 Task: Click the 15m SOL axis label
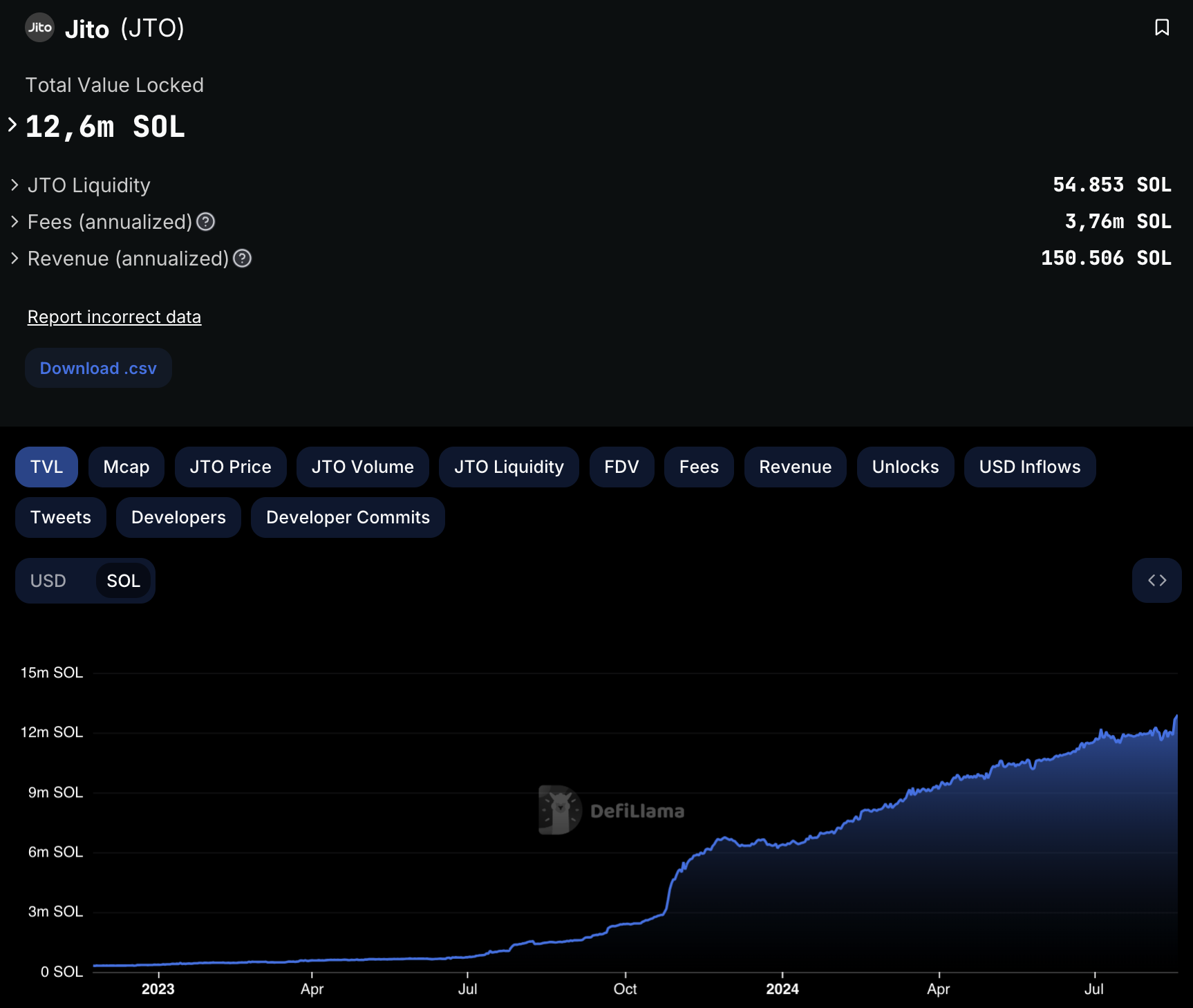pos(52,673)
